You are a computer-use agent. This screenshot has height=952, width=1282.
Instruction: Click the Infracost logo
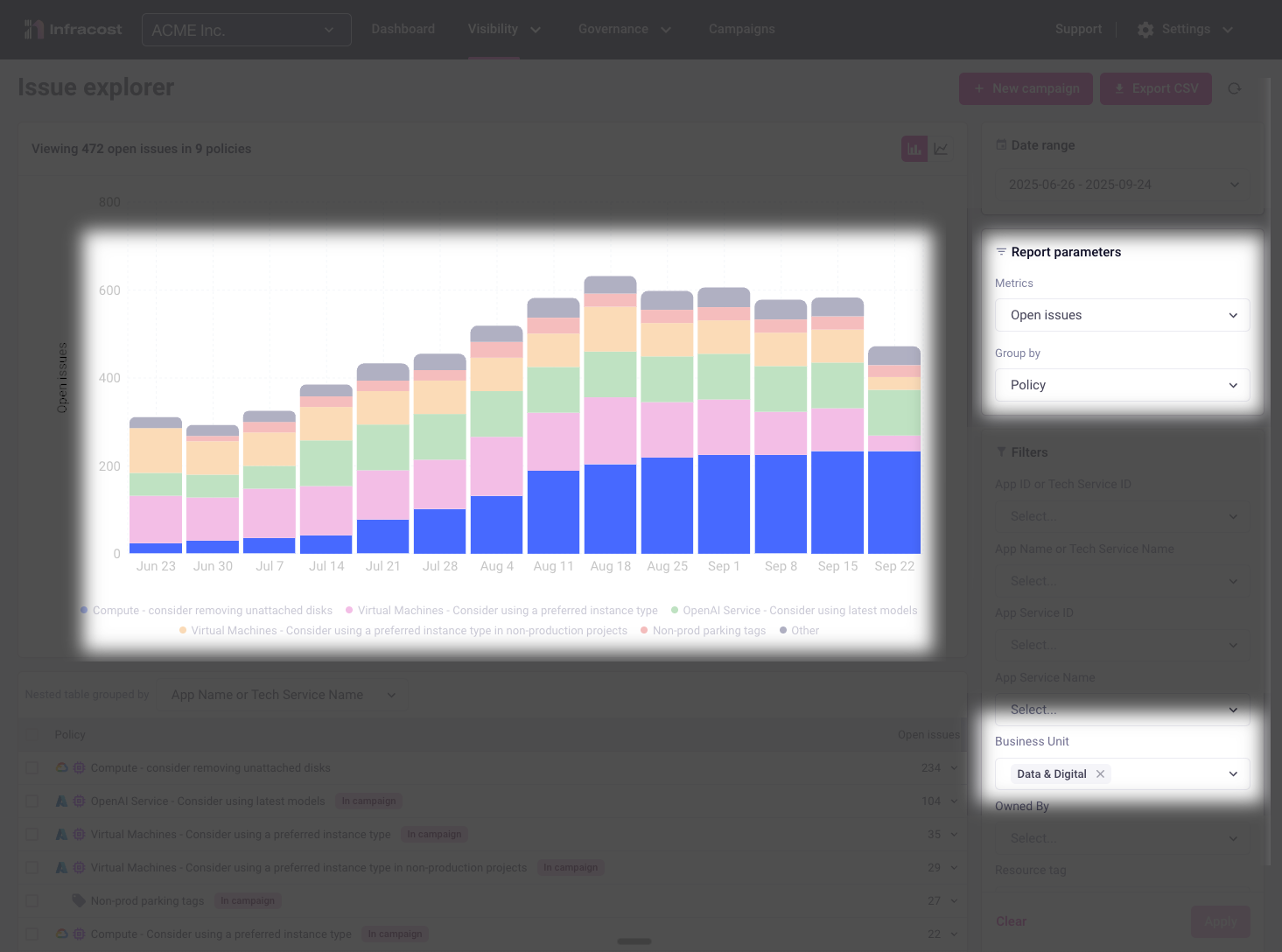click(x=74, y=30)
